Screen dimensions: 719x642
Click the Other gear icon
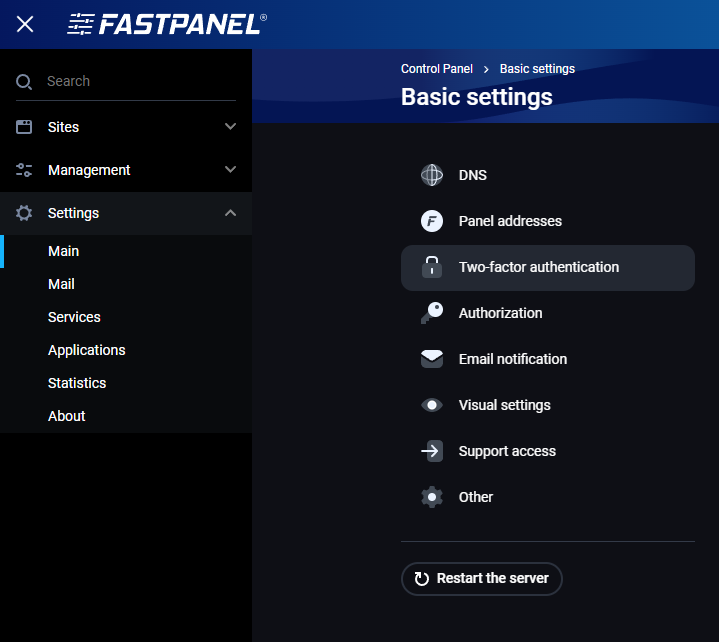(x=431, y=497)
